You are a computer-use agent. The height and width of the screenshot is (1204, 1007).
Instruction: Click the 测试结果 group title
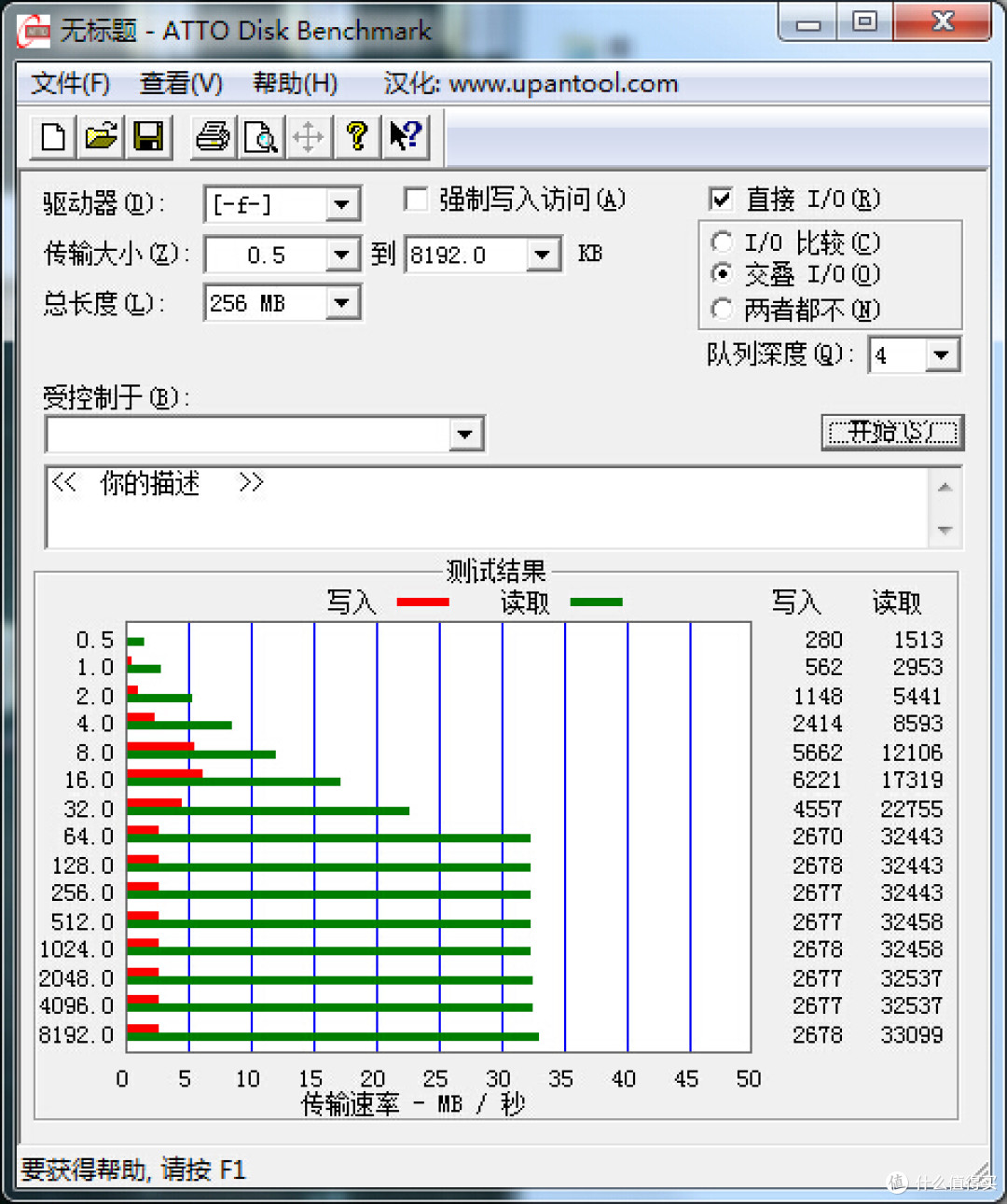click(x=495, y=571)
